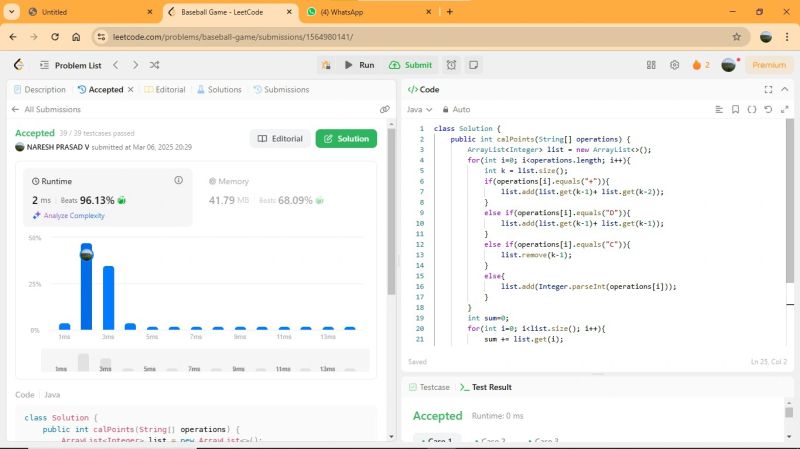This screenshot has height=449, width=800.
Task: Click the address bar URL
Action: 233,37
